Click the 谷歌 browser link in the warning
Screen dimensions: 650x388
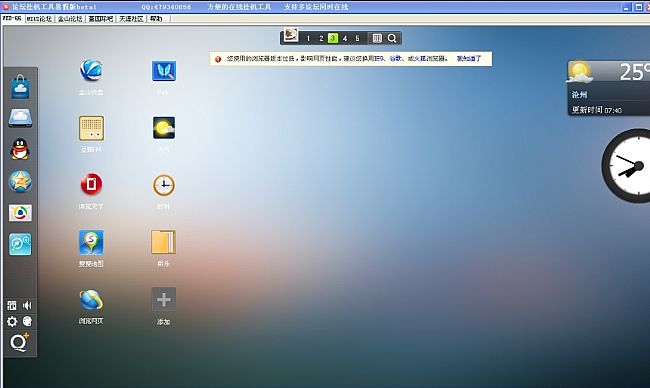(x=395, y=58)
